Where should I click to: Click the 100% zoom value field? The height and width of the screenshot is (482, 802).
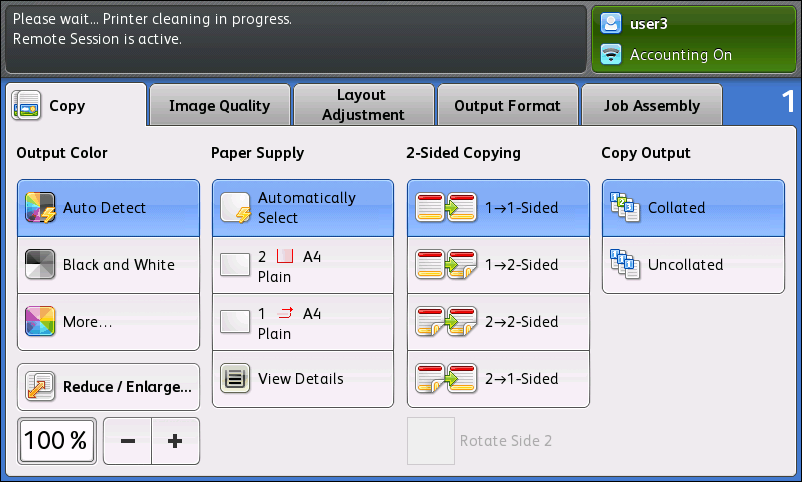(x=55, y=441)
